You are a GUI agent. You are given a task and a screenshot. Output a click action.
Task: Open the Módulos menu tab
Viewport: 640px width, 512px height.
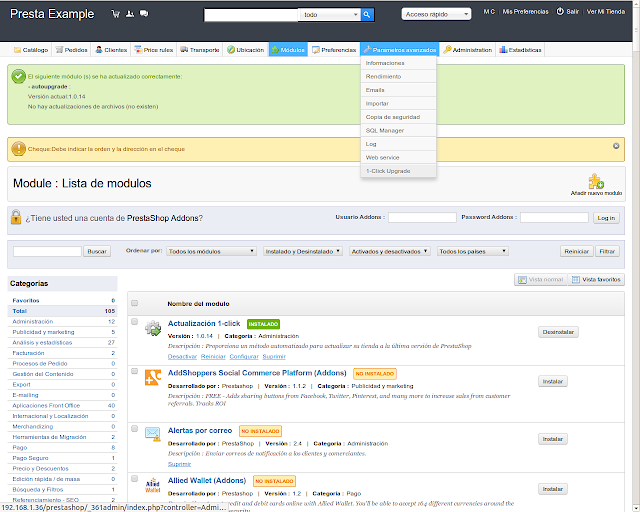(x=288, y=50)
